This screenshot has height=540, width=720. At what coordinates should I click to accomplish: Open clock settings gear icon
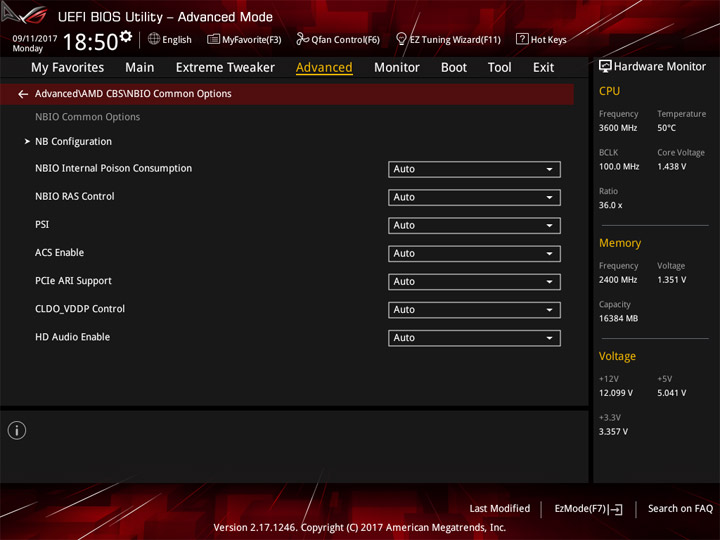125,36
